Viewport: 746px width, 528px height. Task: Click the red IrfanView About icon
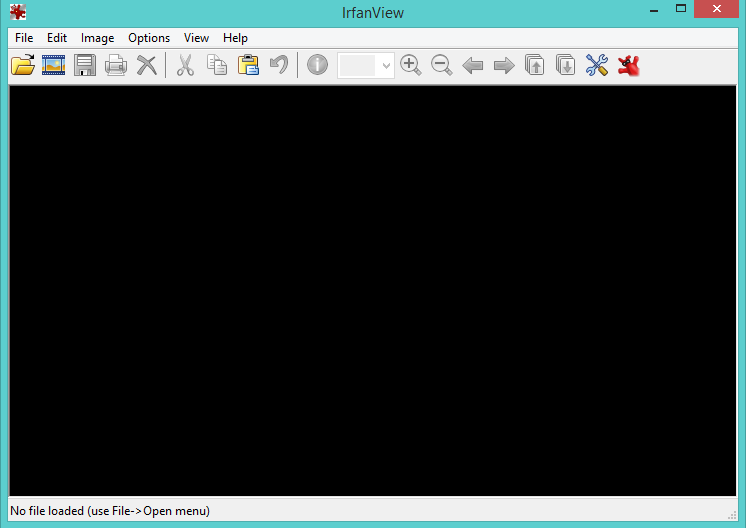click(628, 66)
